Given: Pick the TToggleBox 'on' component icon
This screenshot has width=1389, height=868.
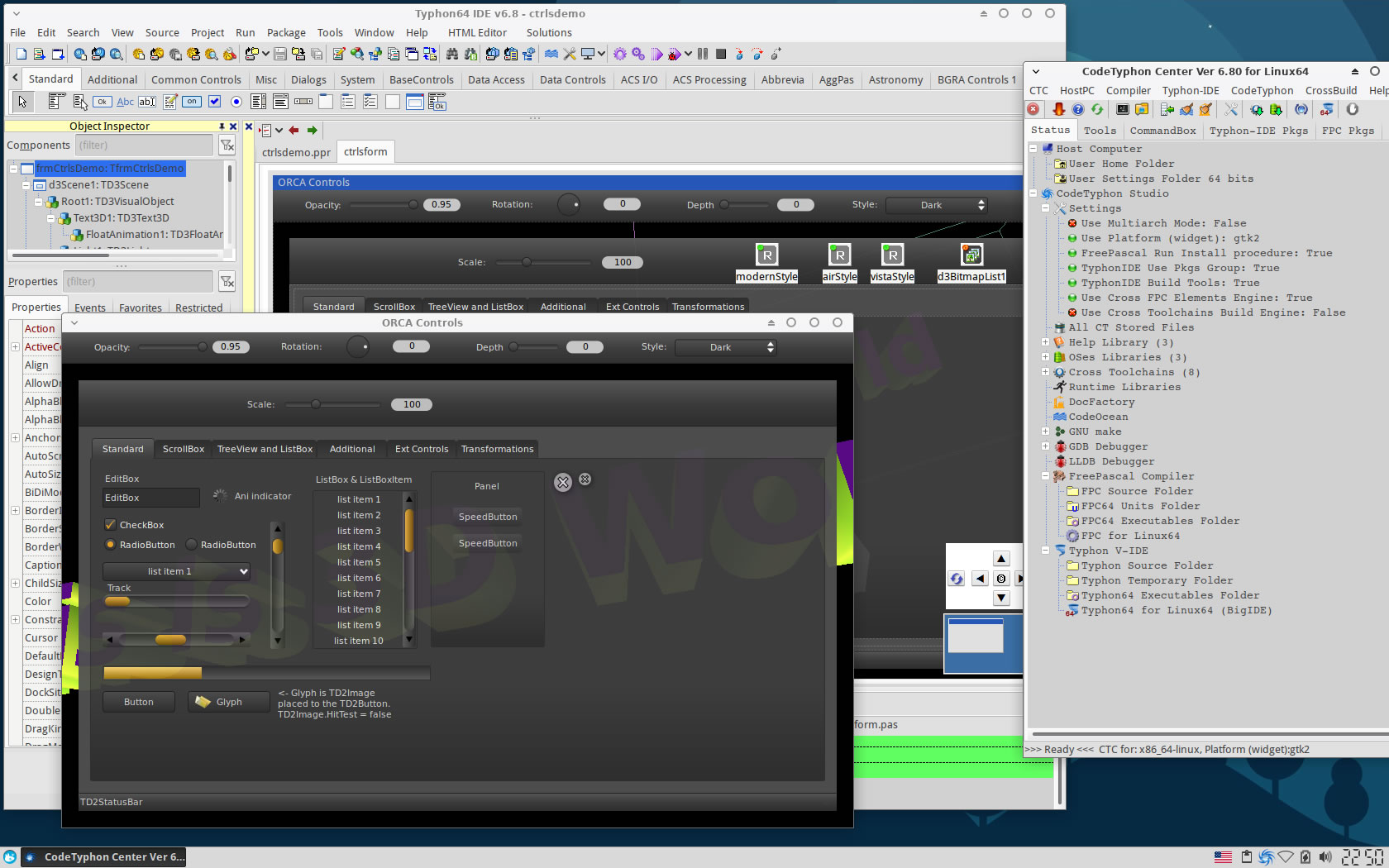Looking at the screenshot, I should (192, 102).
